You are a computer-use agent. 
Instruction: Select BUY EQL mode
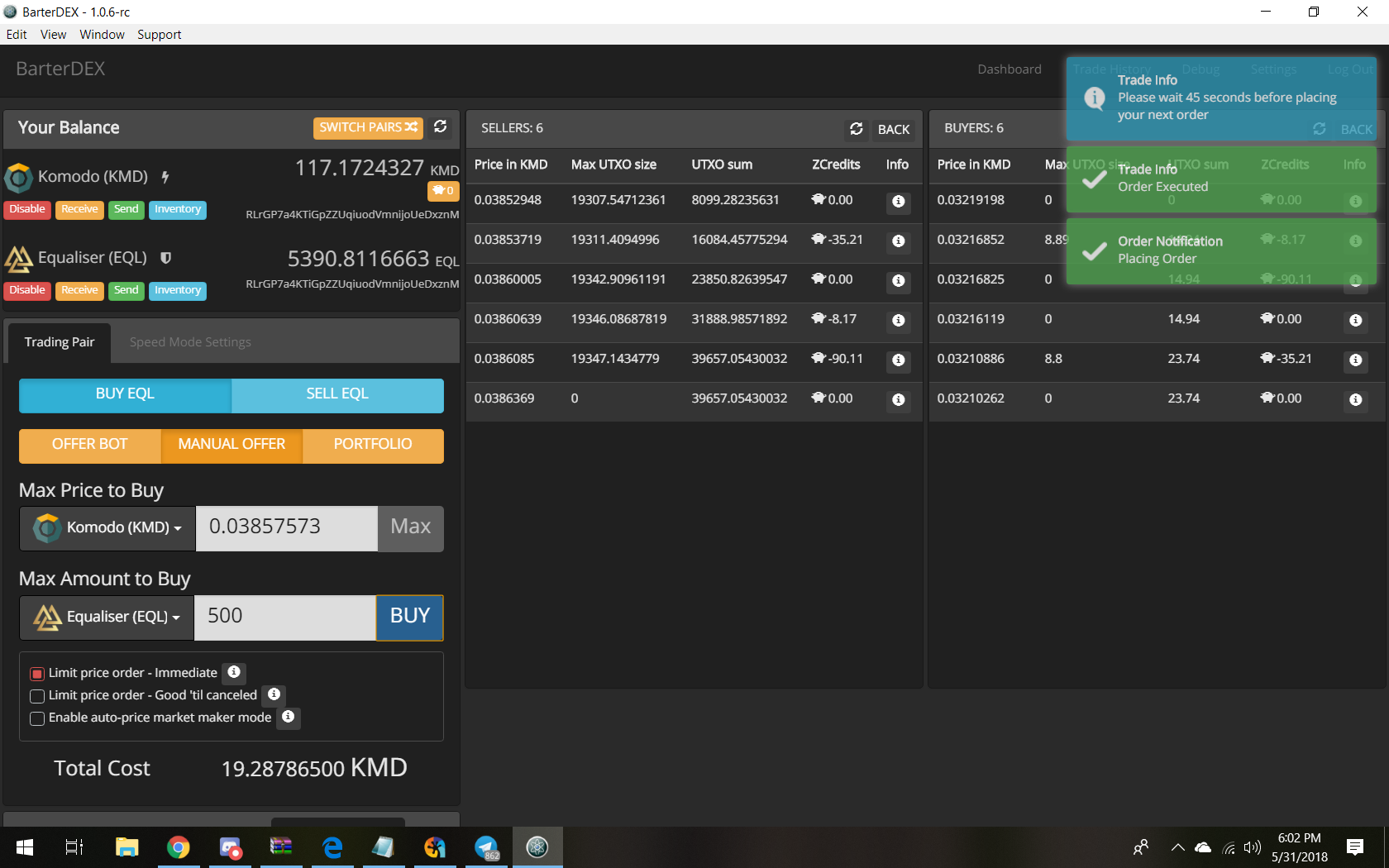[125, 395]
